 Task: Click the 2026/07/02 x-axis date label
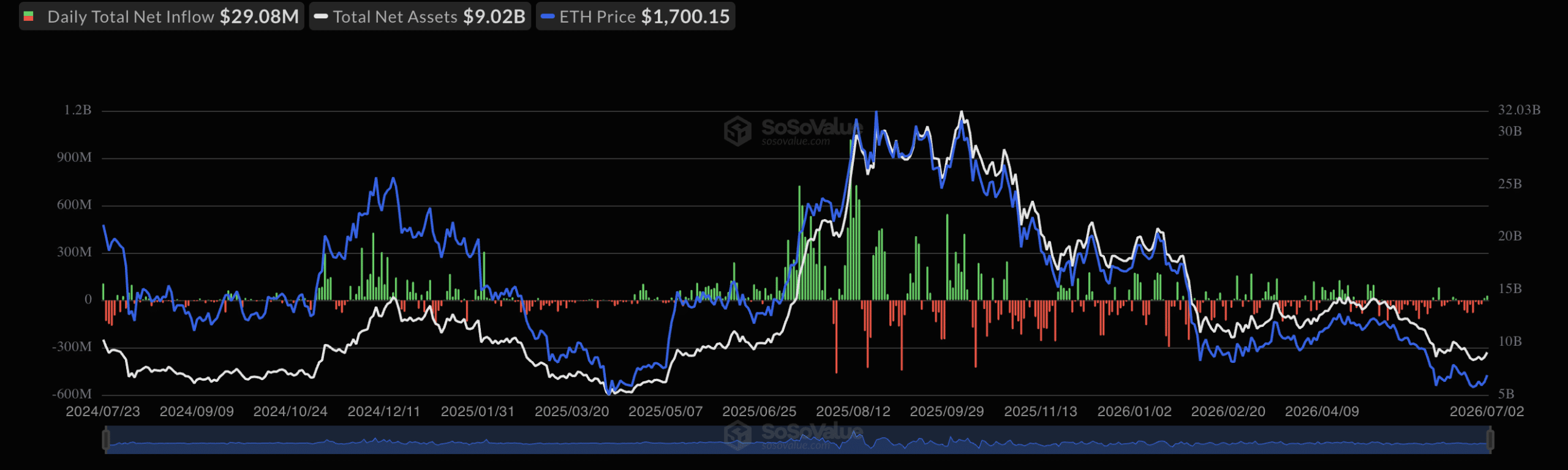pos(1487,411)
